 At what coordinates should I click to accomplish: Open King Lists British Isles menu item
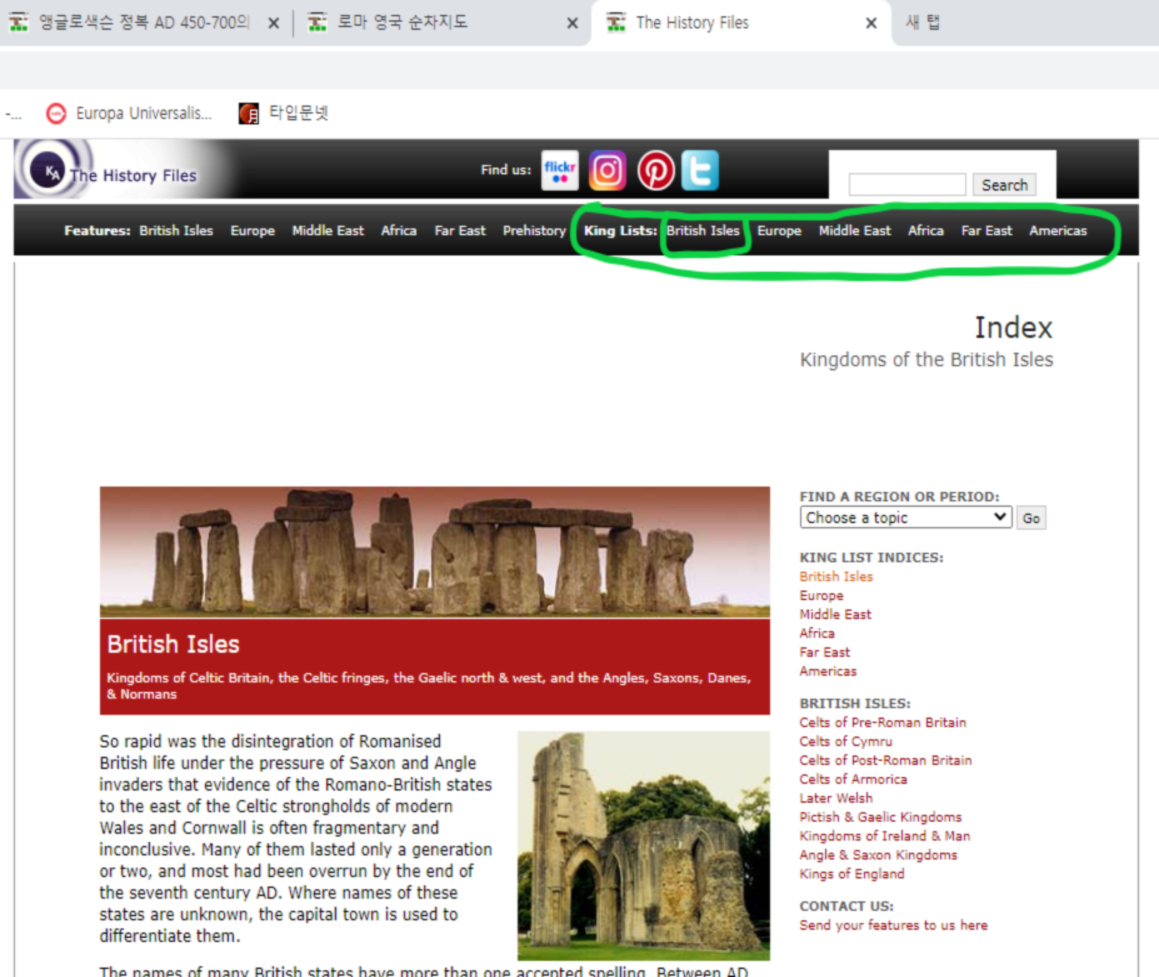pyautogui.click(x=703, y=231)
